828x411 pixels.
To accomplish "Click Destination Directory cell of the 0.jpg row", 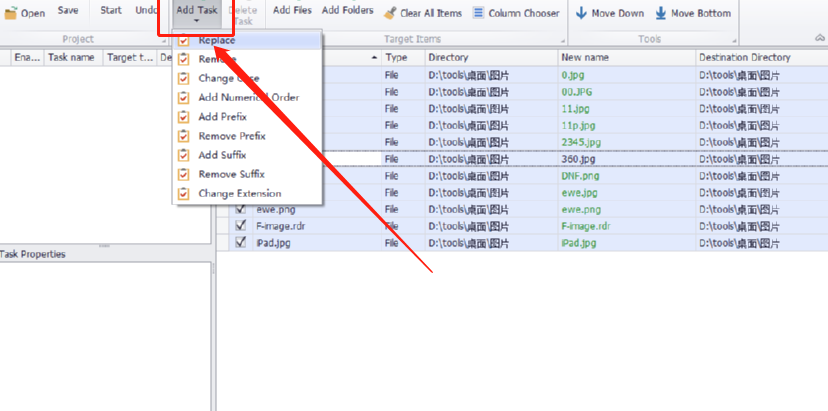I will pyautogui.click(x=762, y=75).
